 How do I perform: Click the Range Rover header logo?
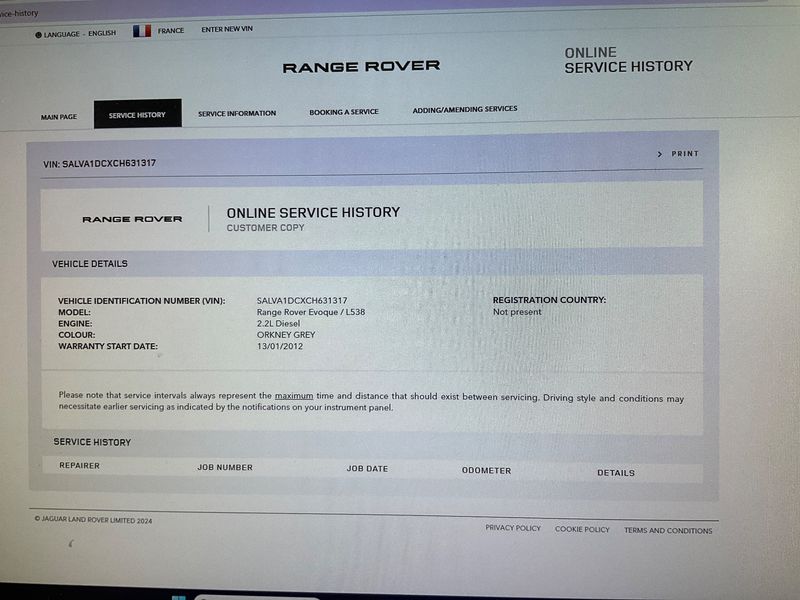coord(361,66)
